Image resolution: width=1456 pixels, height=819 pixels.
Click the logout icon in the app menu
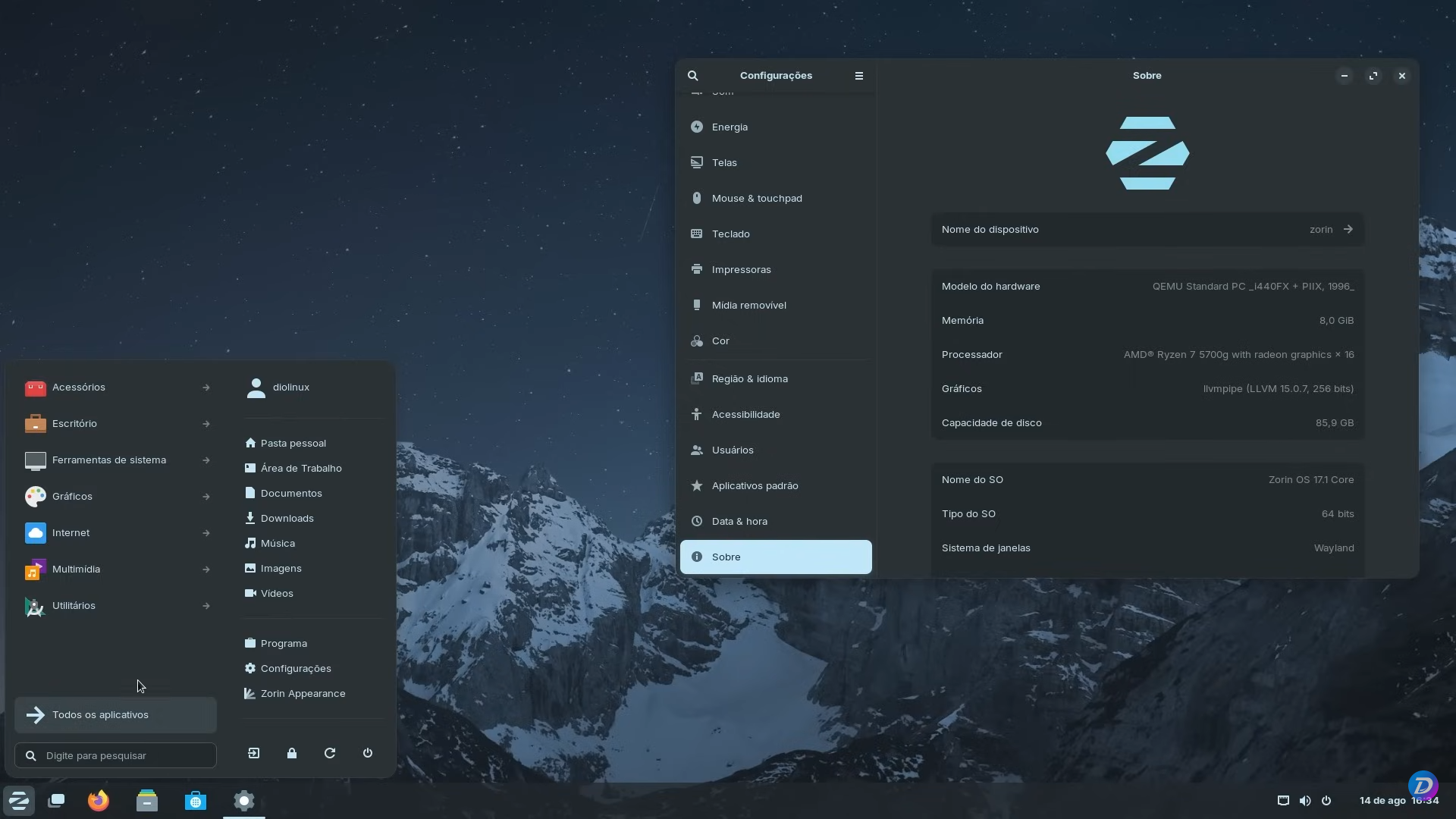point(253,753)
